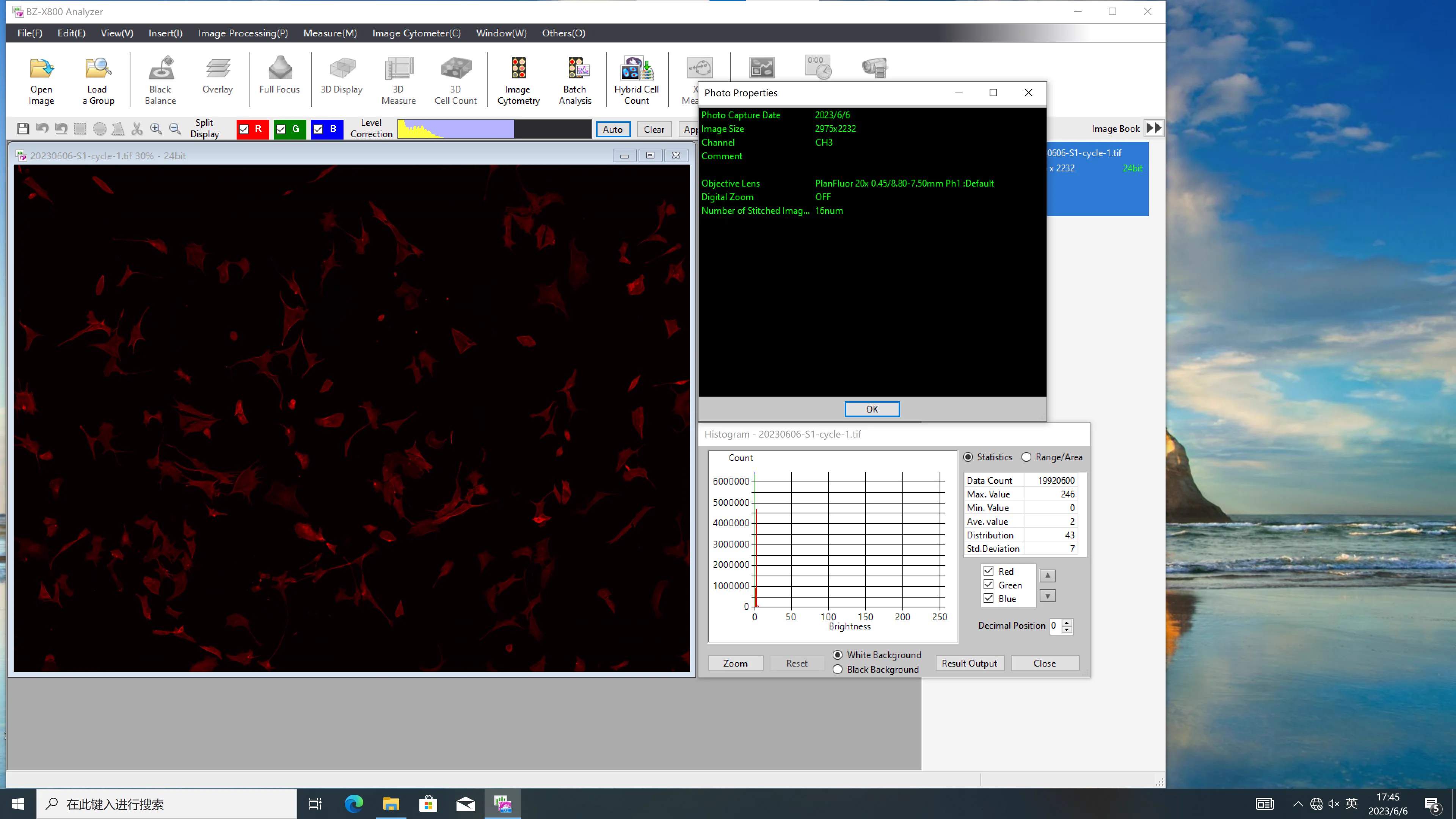Screen dimensions: 1456x819
Task: Toggle the B channel checkbox
Action: 318,129
